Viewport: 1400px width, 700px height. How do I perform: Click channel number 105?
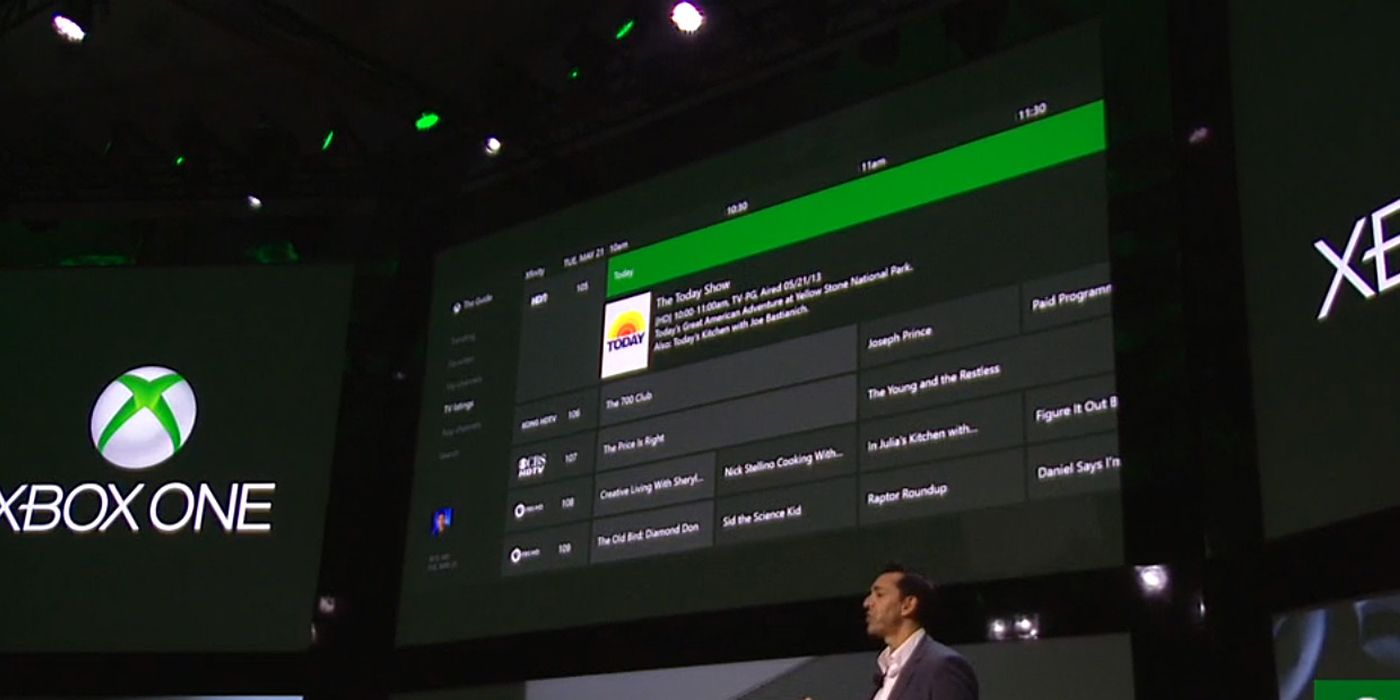point(582,287)
